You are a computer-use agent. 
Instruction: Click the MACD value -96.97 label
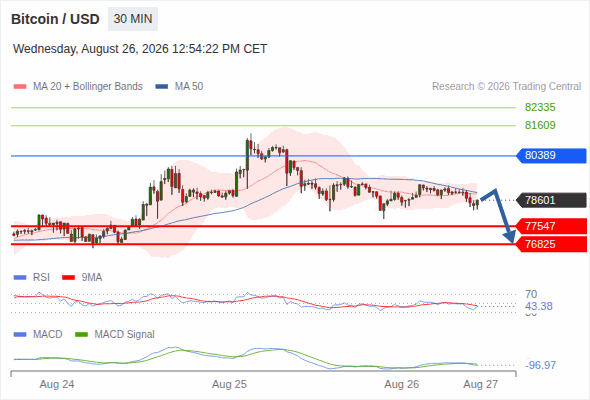540,365
